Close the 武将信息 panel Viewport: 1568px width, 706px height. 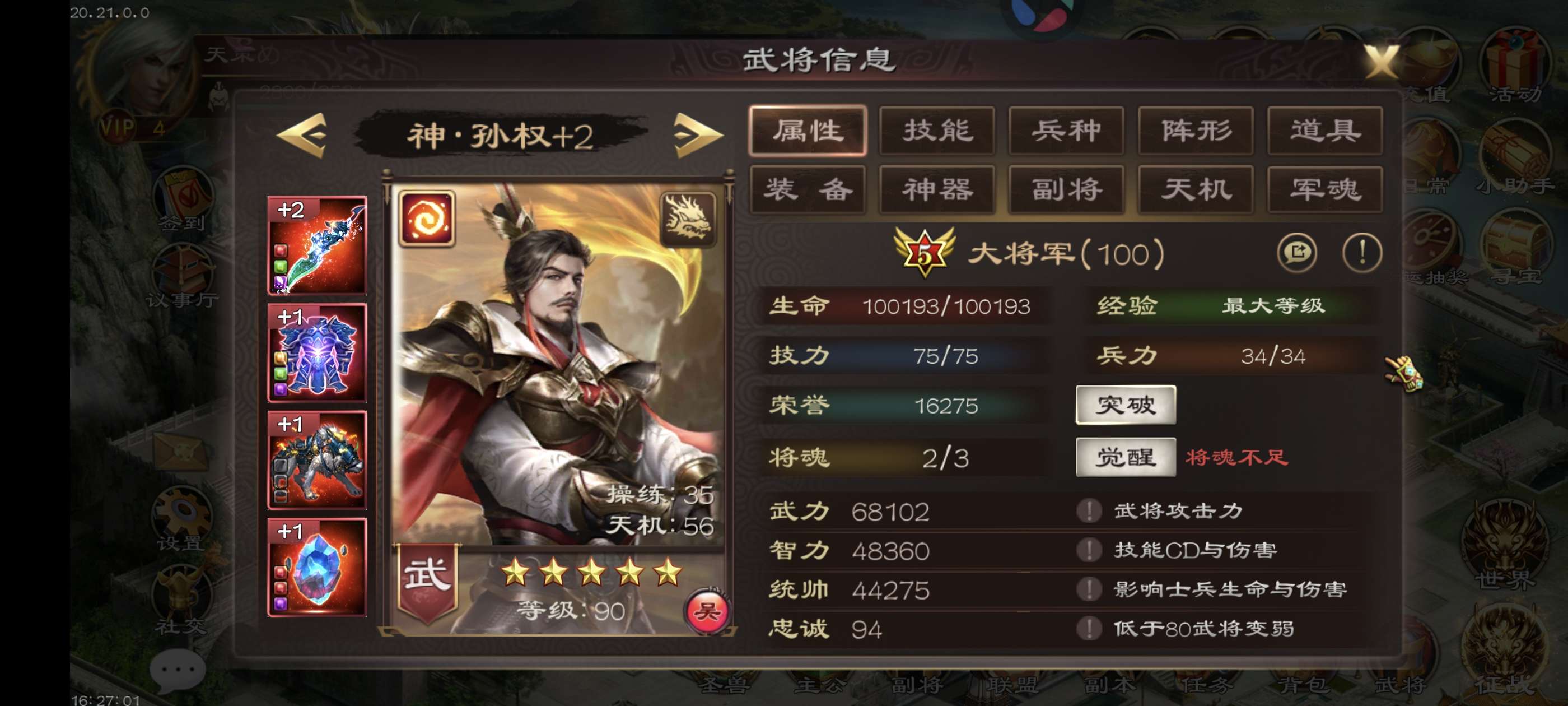pyautogui.click(x=1380, y=62)
